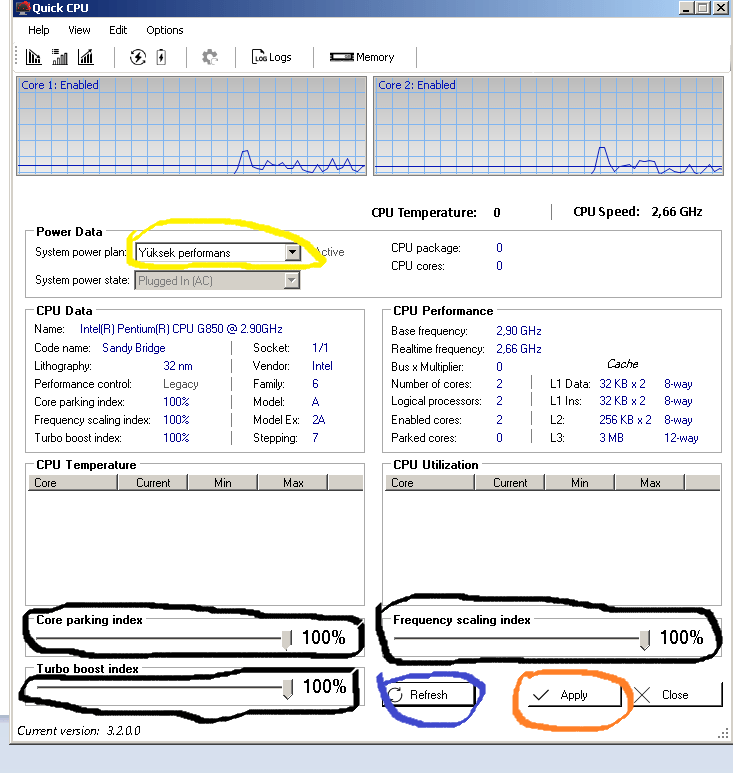Click the ascending bar chart with arrow icon
Image resolution: width=733 pixels, height=773 pixels.
click(x=86, y=57)
